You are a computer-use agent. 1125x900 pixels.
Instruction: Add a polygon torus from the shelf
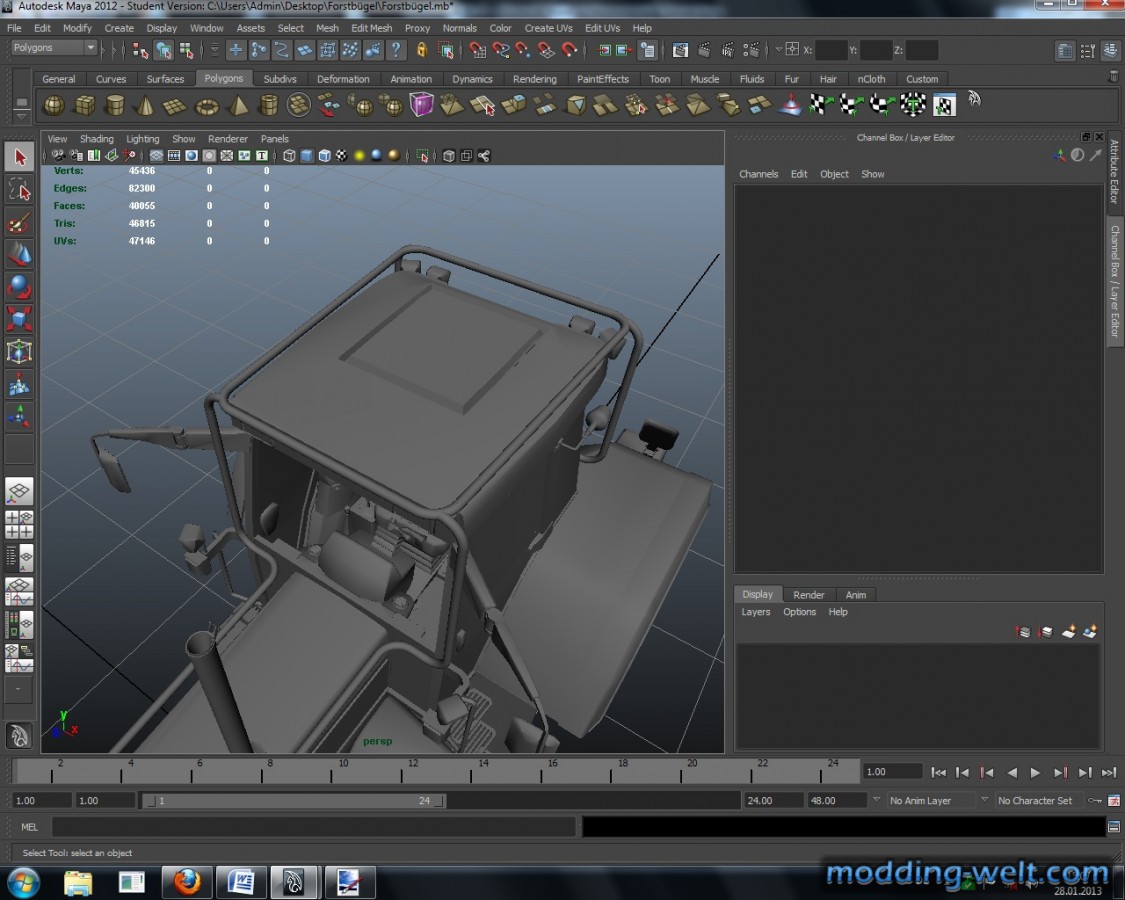tap(207, 106)
